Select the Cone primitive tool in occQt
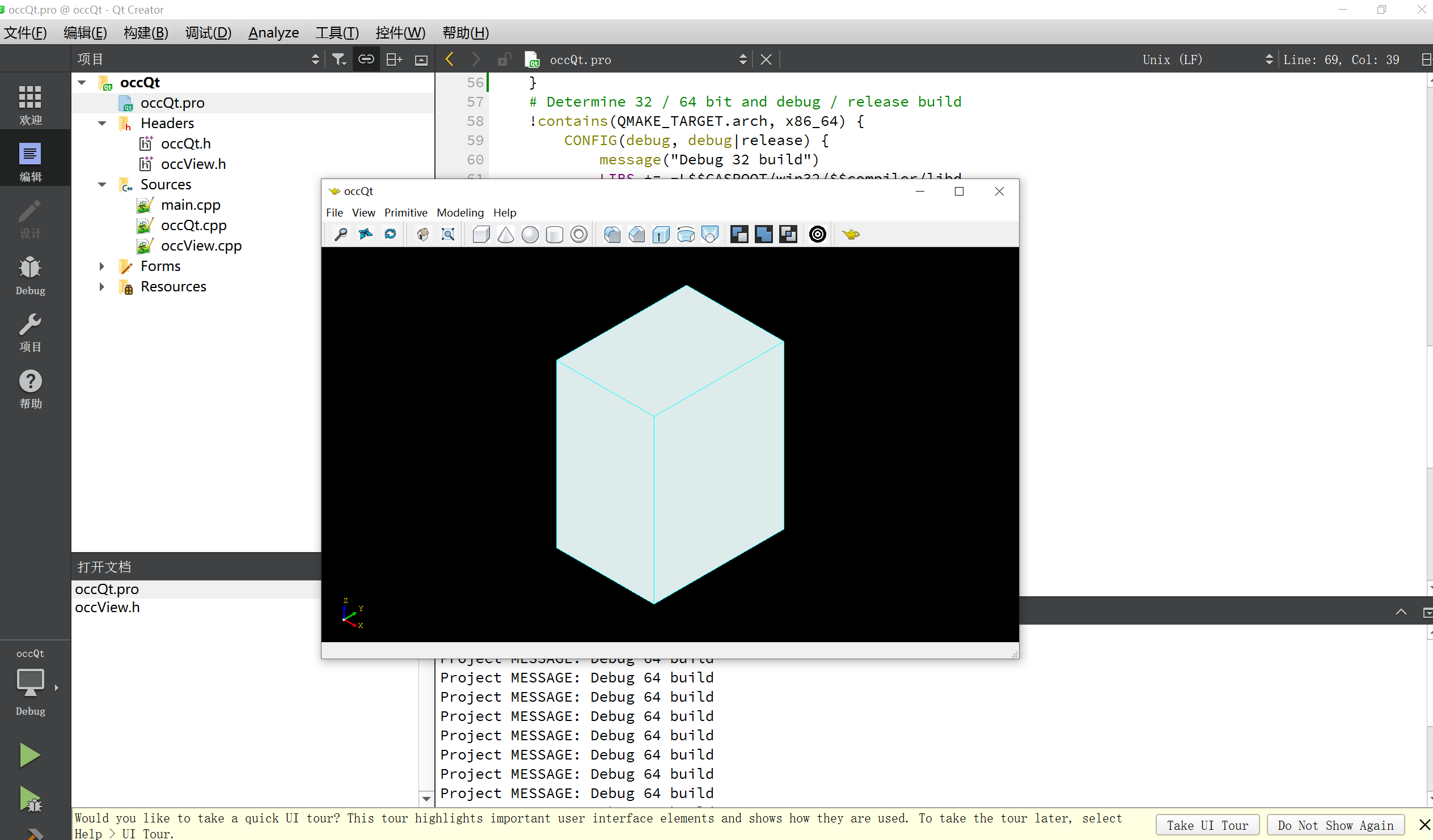 (x=505, y=234)
